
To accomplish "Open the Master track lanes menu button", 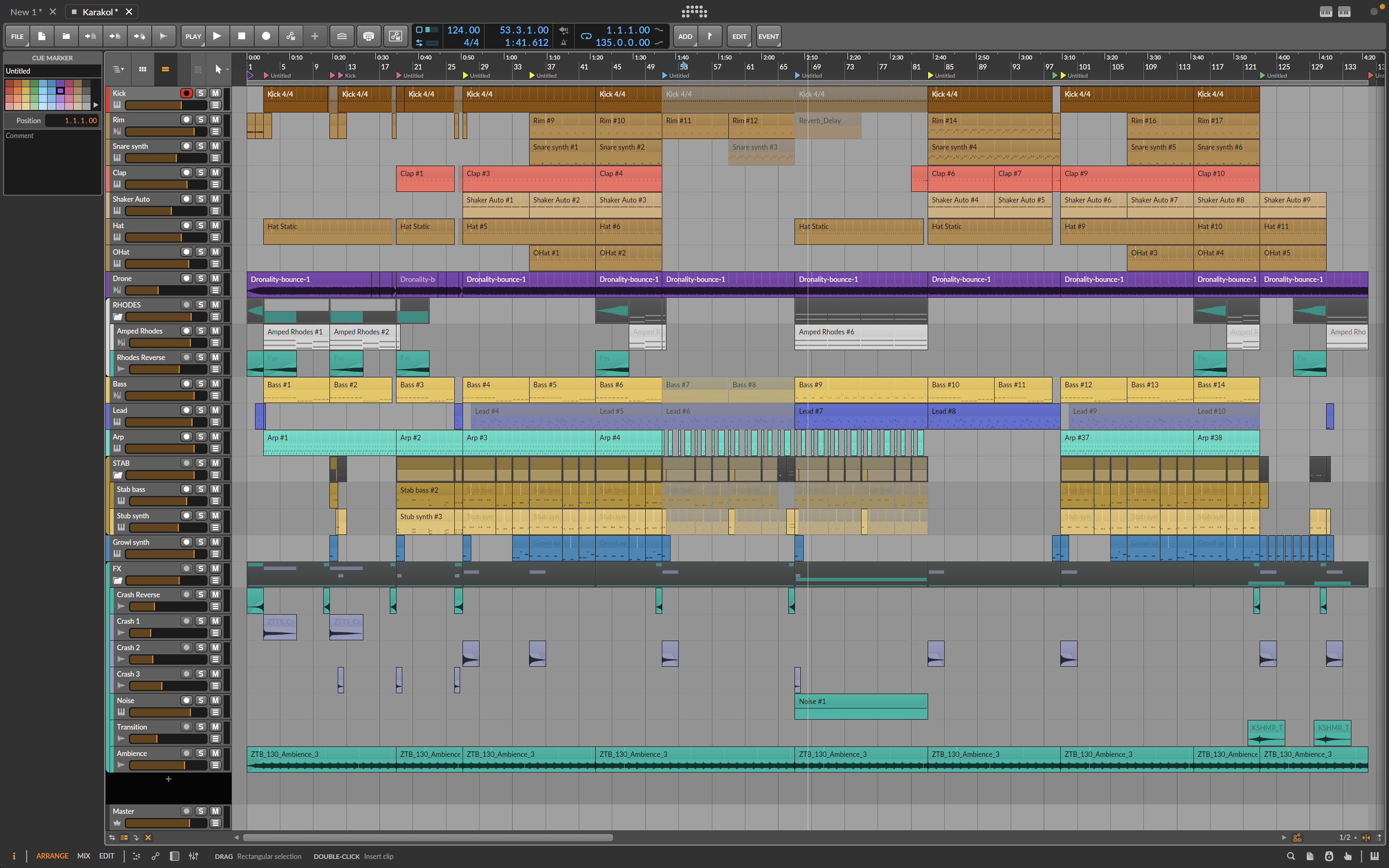I will [215, 823].
